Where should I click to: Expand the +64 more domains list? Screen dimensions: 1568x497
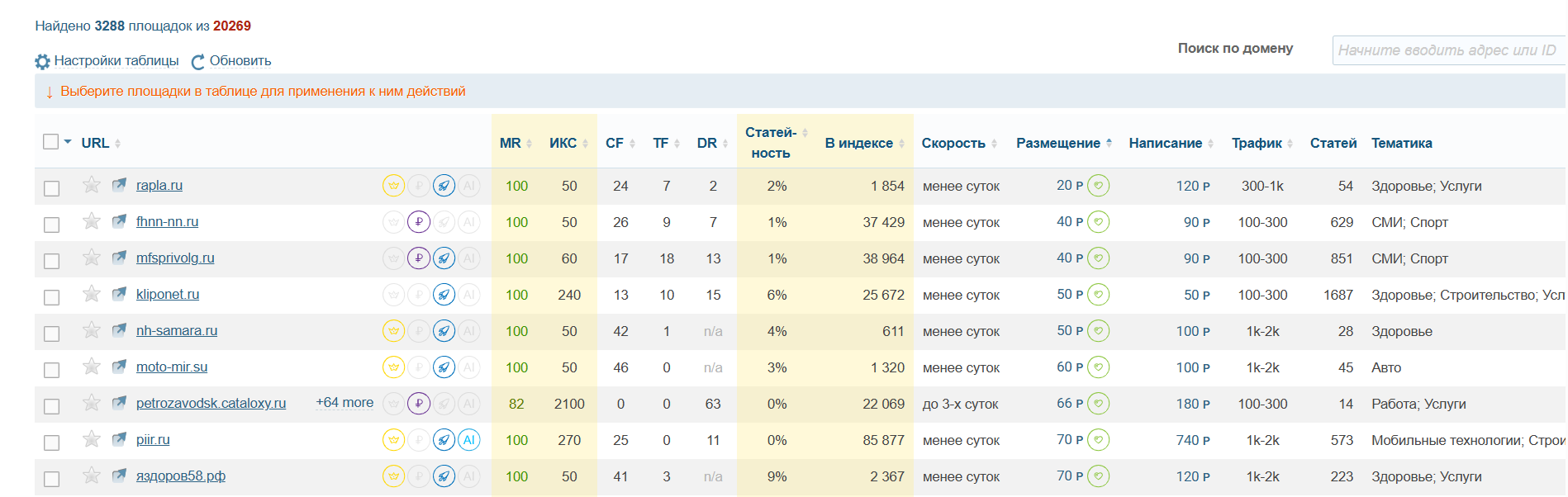[344, 403]
